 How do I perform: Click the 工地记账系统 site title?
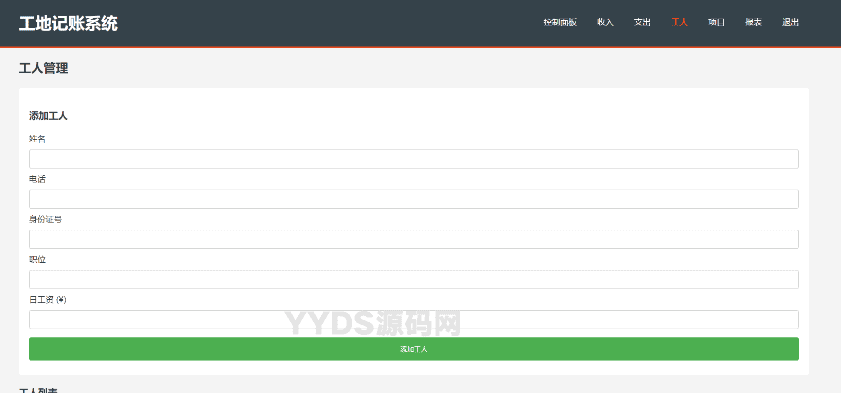coord(68,23)
